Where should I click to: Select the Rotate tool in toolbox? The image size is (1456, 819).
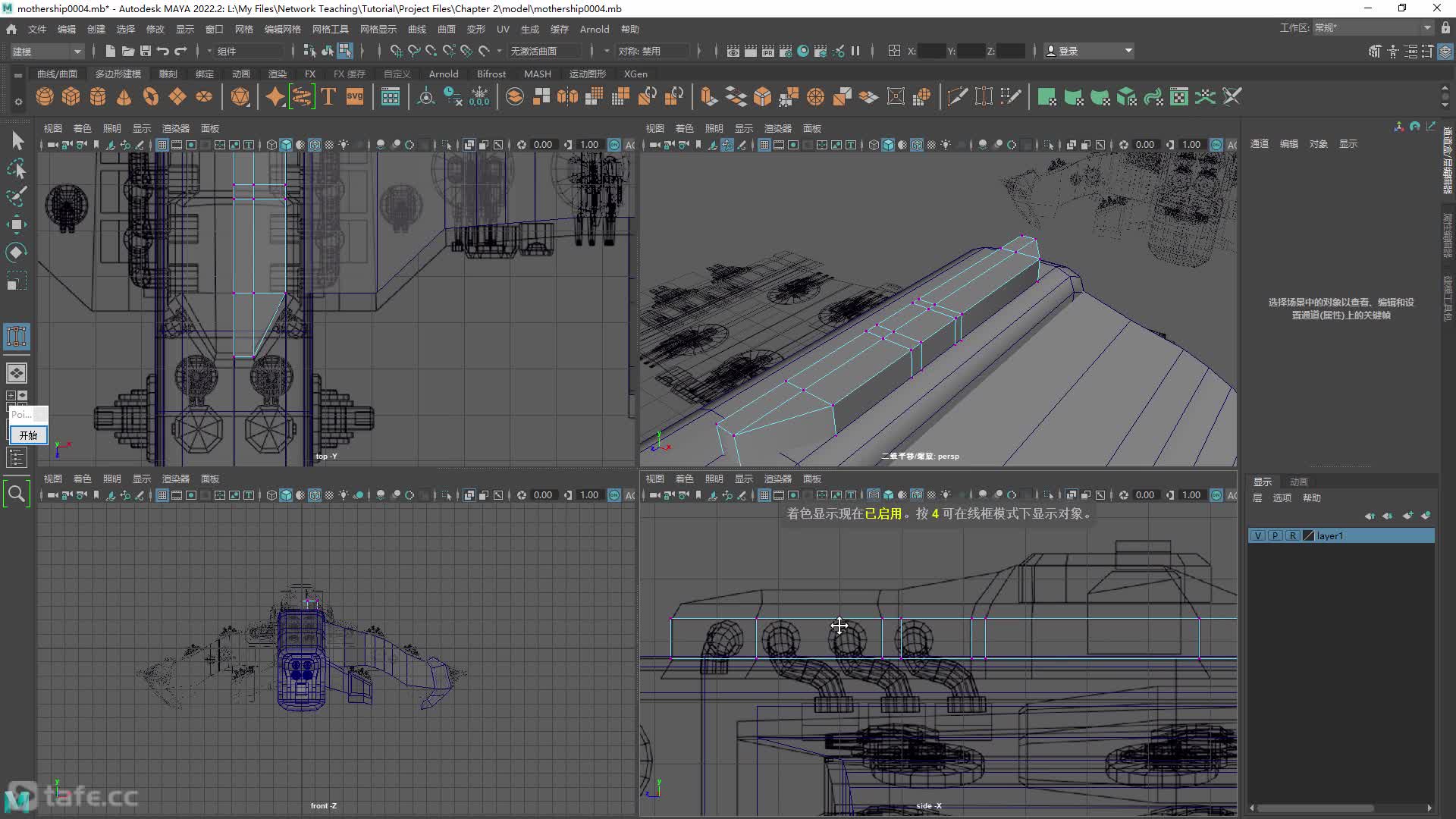17,253
